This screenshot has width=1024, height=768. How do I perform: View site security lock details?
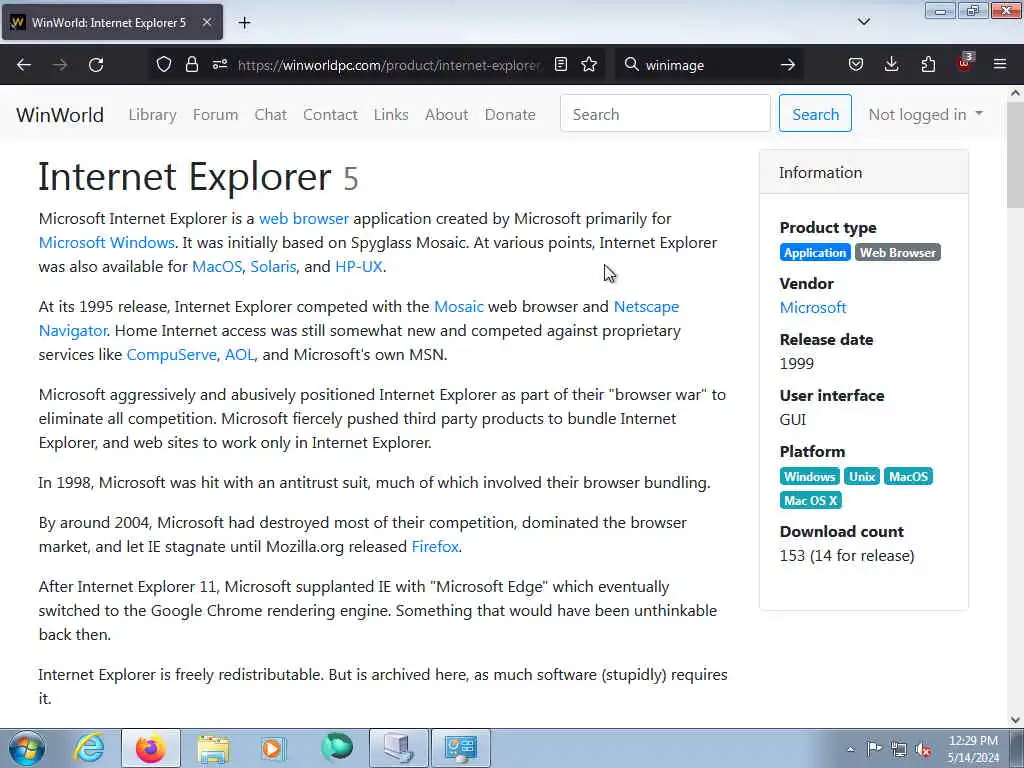coord(191,65)
